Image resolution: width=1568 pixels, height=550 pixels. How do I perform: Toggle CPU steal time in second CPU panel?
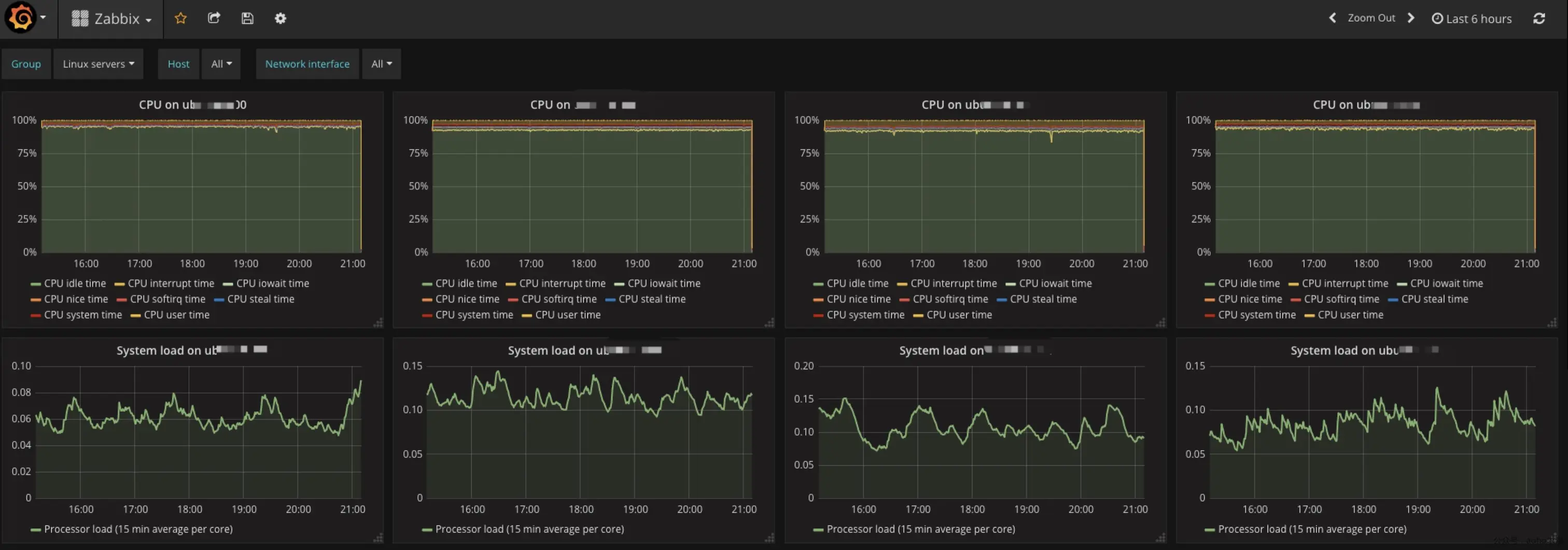(x=652, y=299)
